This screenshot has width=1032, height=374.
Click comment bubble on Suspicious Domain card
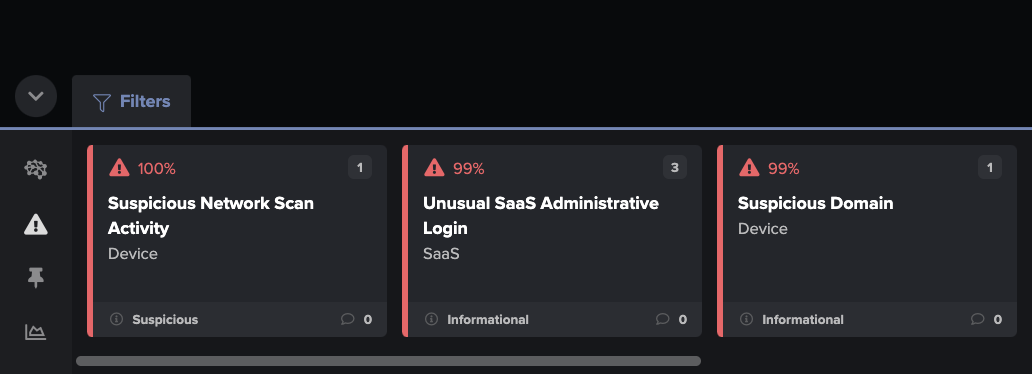978,319
